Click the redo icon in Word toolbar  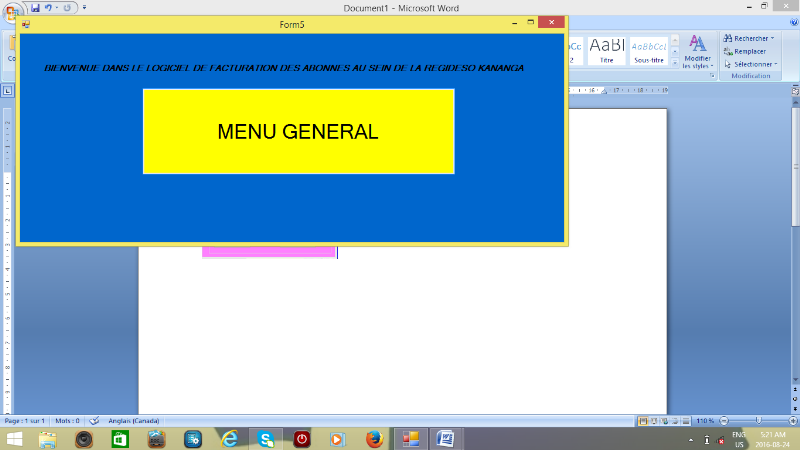click(x=67, y=8)
